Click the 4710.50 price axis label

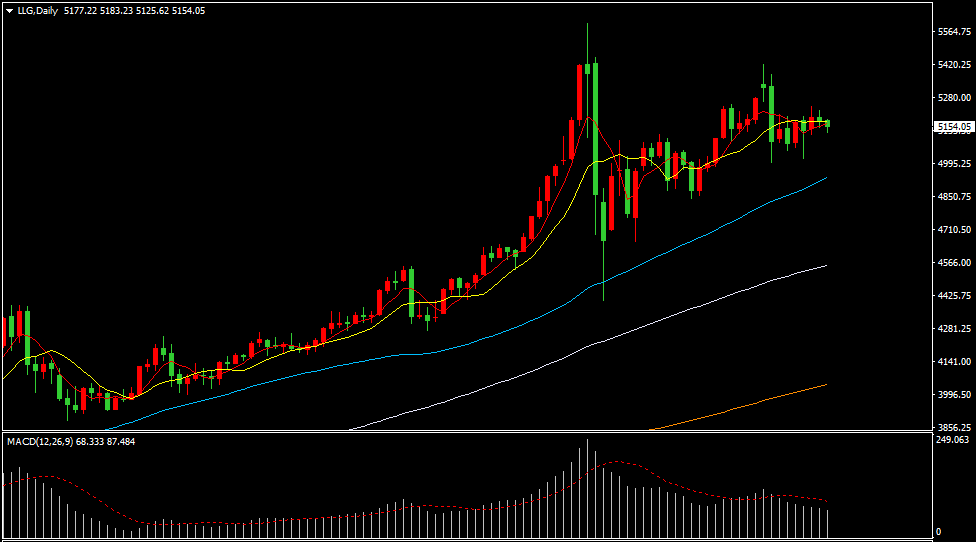click(x=954, y=230)
